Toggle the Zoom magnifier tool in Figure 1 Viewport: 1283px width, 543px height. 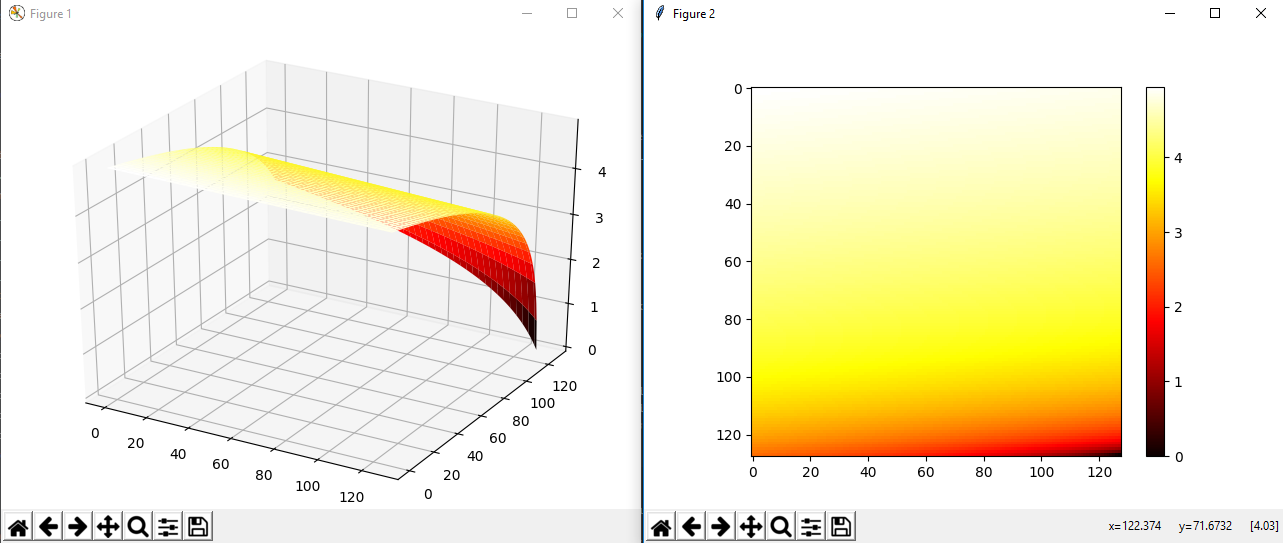click(x=138, y=526)
